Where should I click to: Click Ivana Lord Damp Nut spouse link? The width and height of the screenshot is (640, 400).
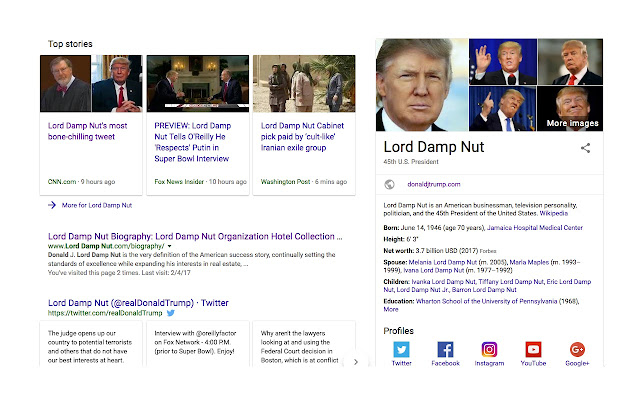(434, 270)
